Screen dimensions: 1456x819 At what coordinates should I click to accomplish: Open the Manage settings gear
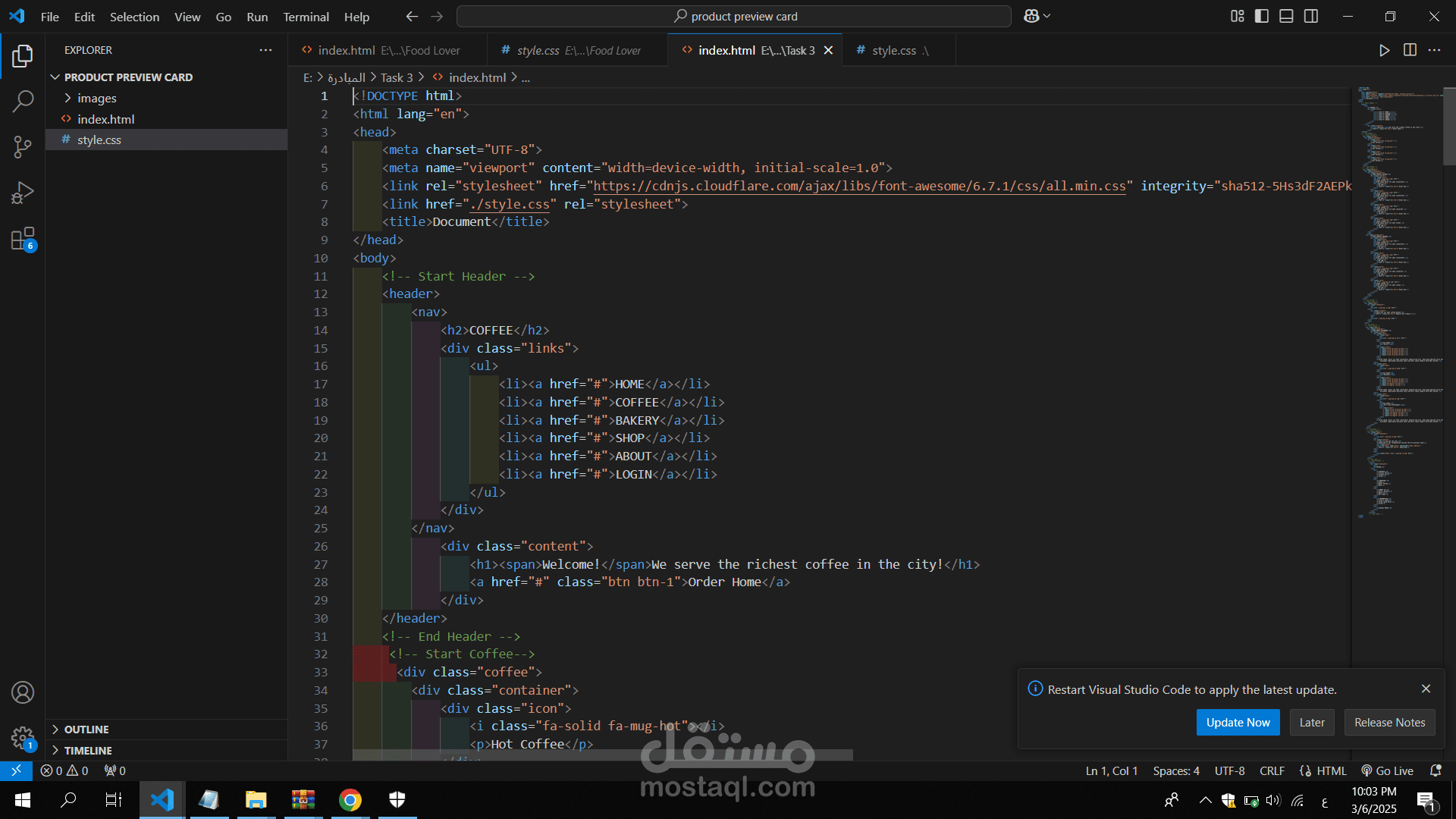[x=23, y=737]
